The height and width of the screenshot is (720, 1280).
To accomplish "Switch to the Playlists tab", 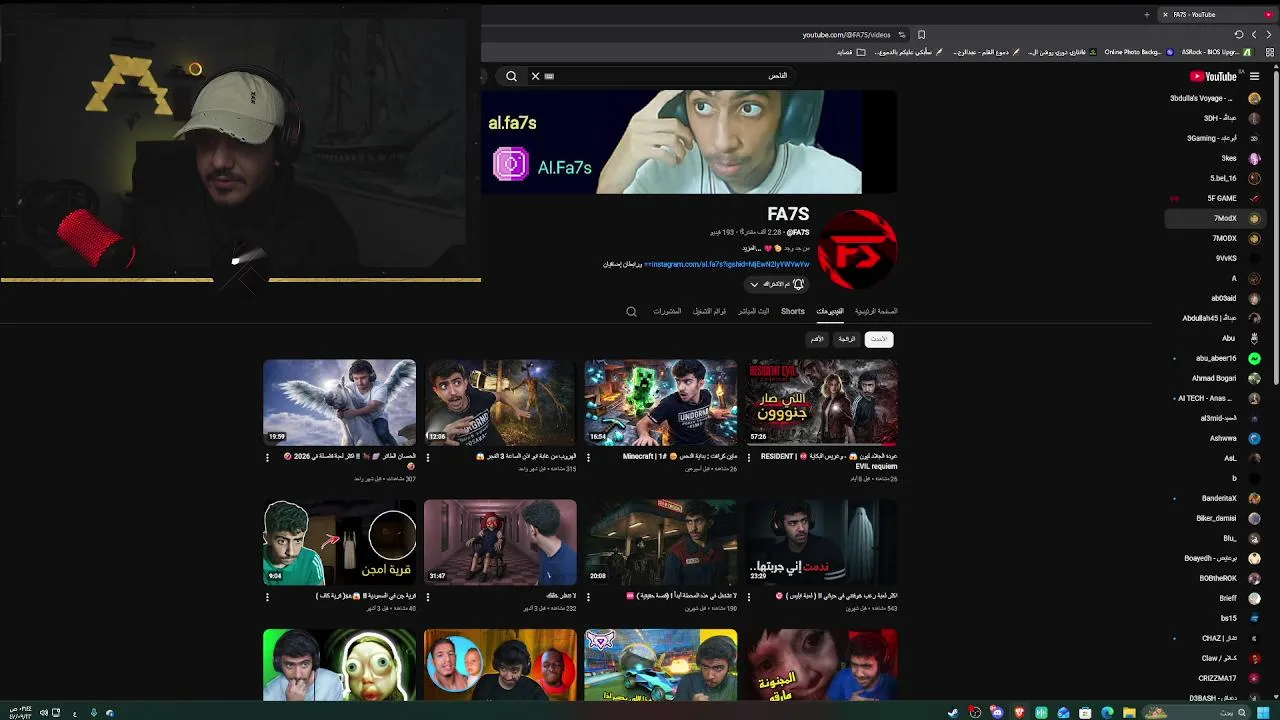I will pos(709,312).
